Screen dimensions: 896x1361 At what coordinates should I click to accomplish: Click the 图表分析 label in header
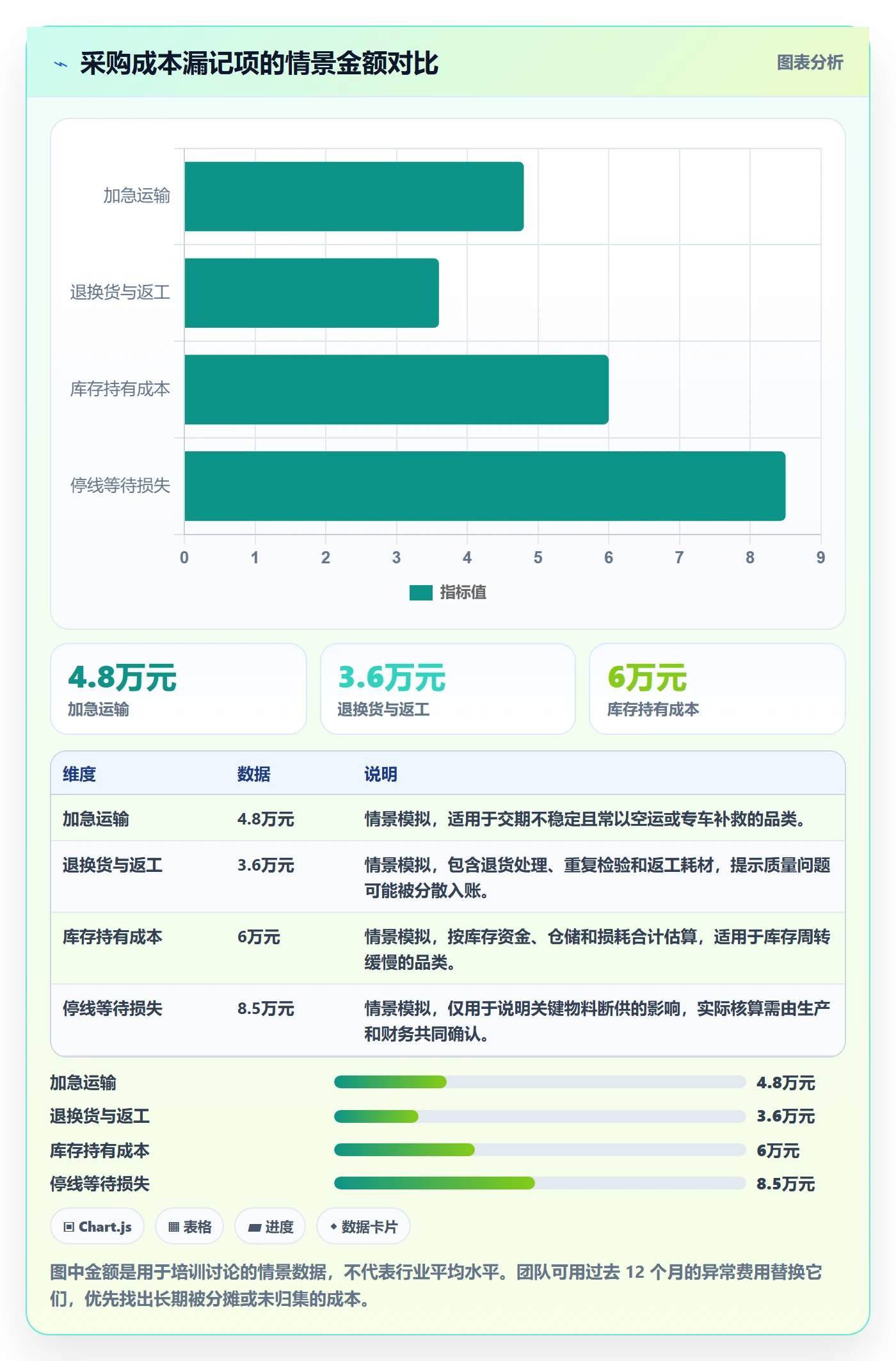pos(810,63)
